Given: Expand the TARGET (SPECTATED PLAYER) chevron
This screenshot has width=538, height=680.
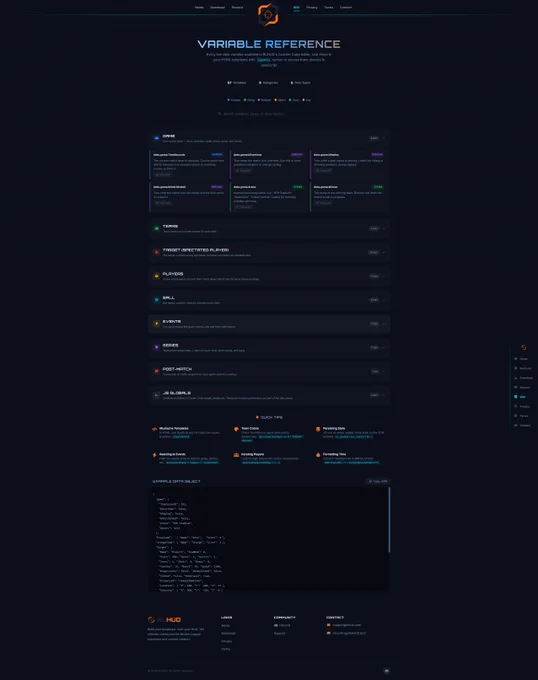Looking at the screenshot, I should tap(384, 252).
